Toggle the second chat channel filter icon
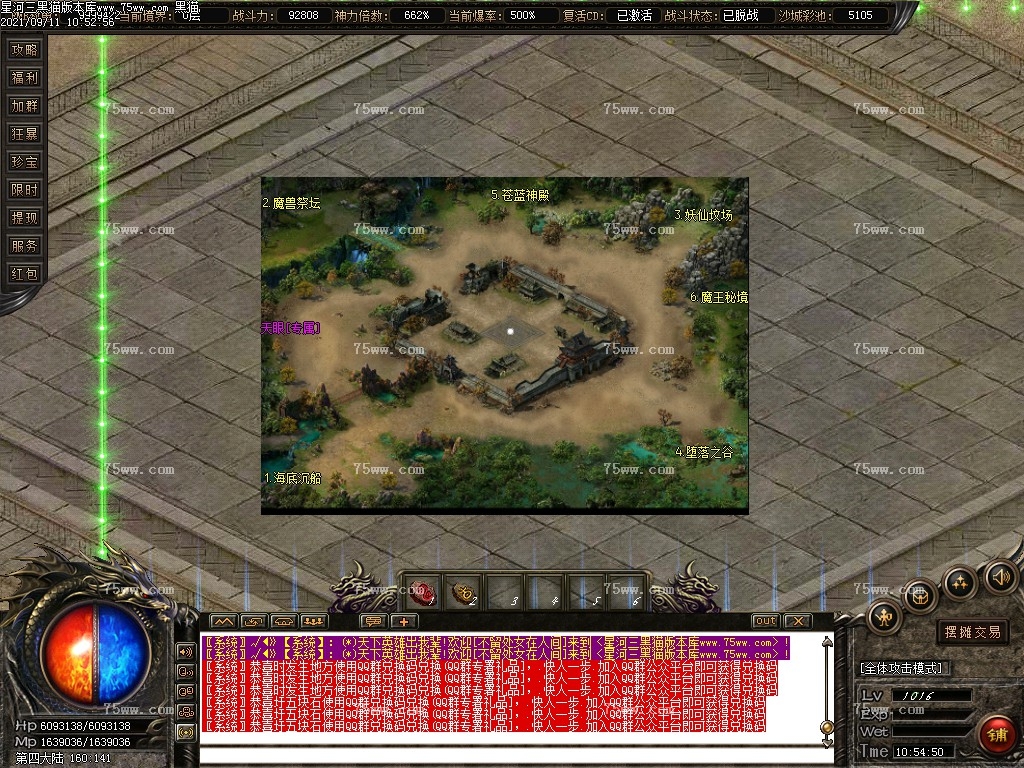This screenshot has height=768, width=1024. tap(185, 671)
